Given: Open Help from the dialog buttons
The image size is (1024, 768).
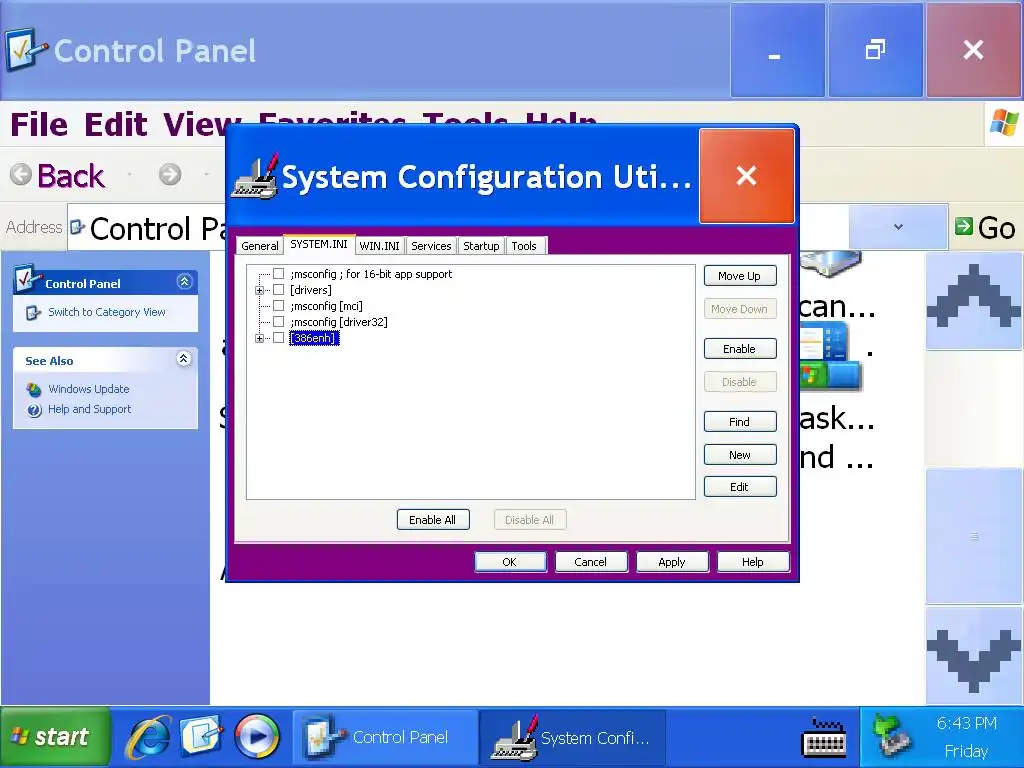Looking at the screenshot, I should [753, 562].
